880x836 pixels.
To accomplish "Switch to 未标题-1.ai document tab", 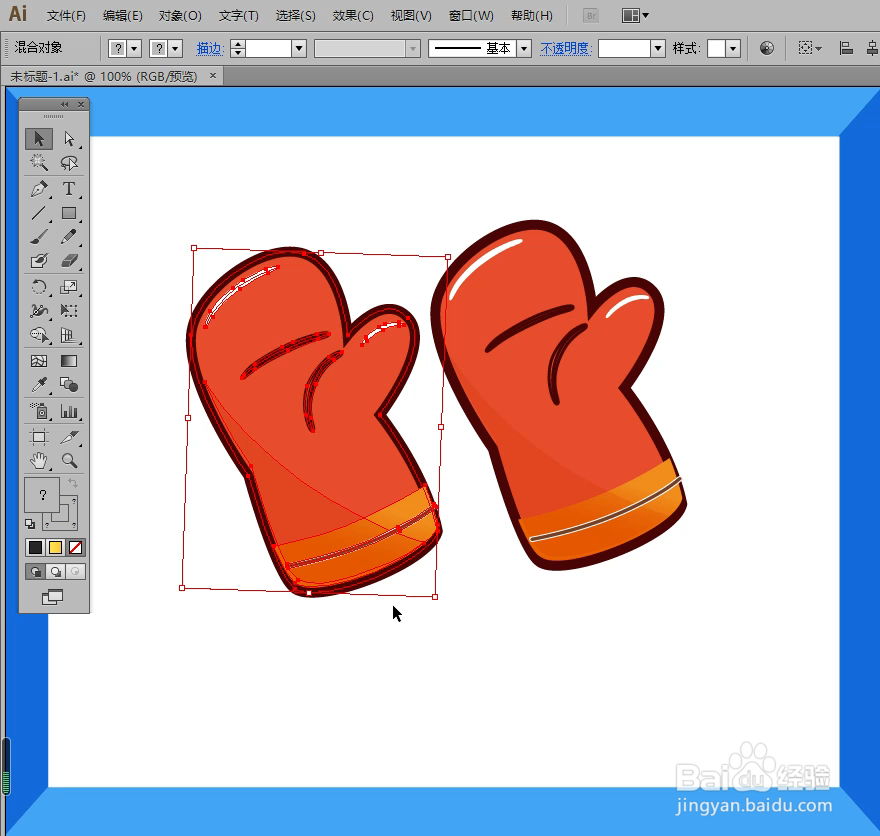I will (104, 76).
